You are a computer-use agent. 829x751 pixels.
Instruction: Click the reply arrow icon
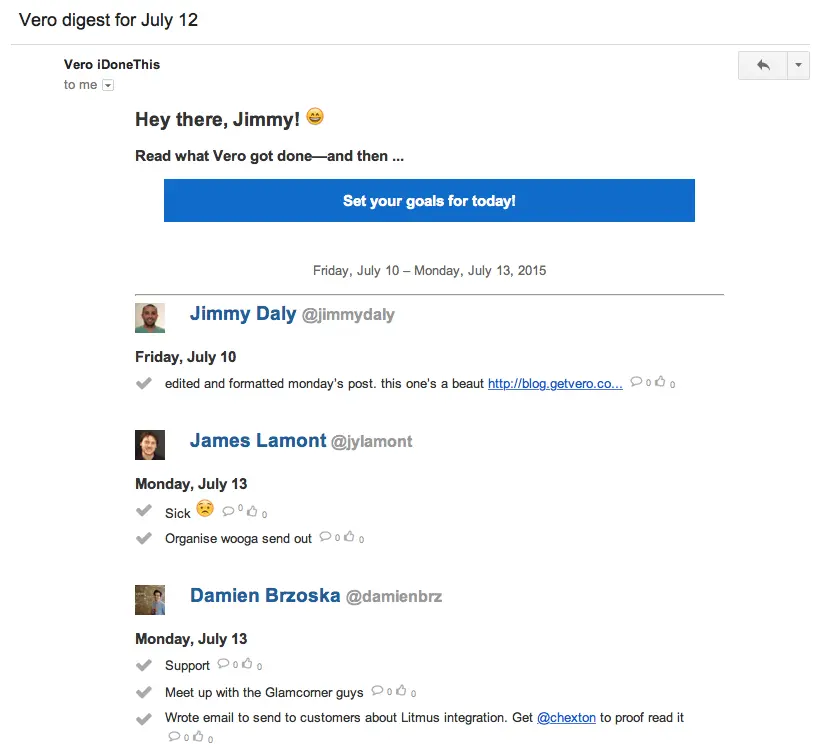pyautogui.click(x=763, y=65)
